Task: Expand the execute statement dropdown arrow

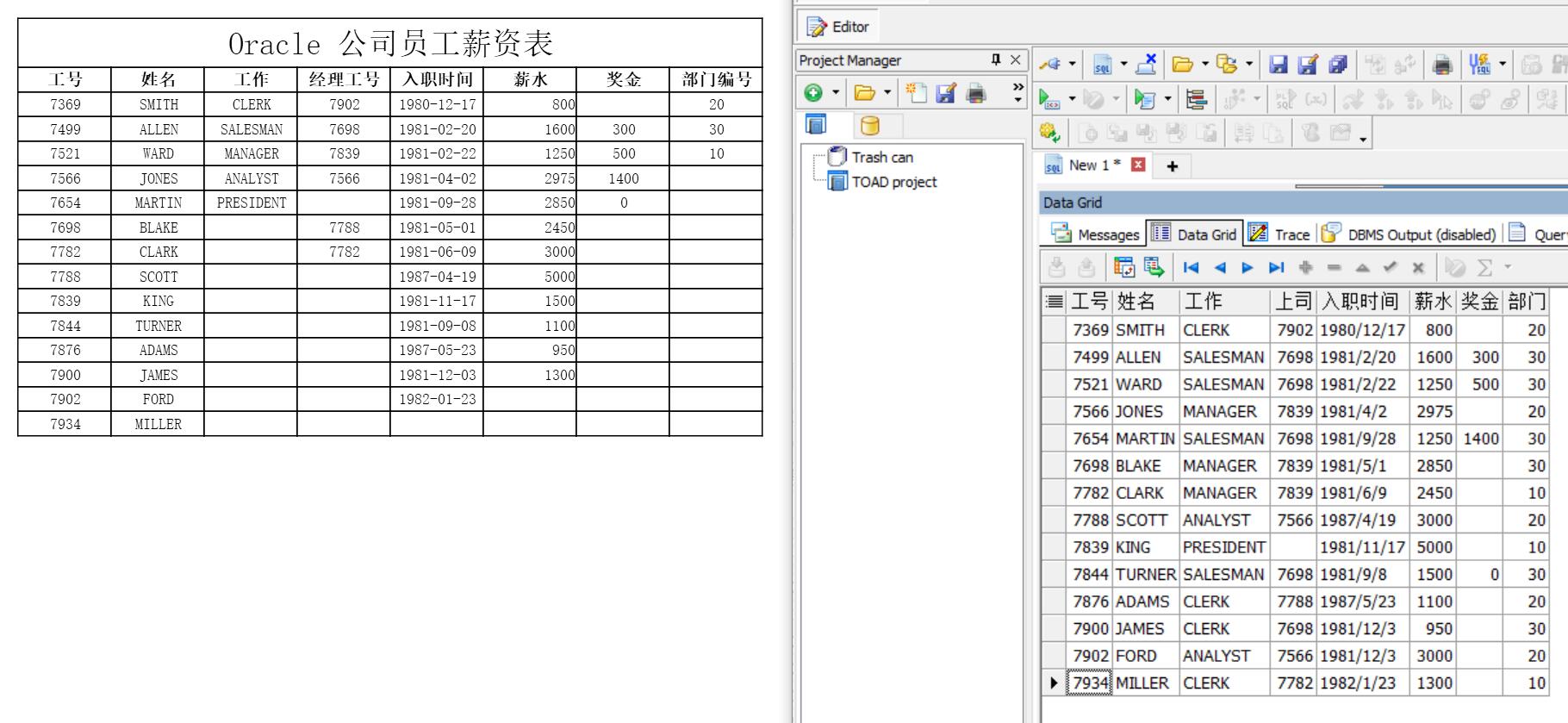Action: [1072, 99]
